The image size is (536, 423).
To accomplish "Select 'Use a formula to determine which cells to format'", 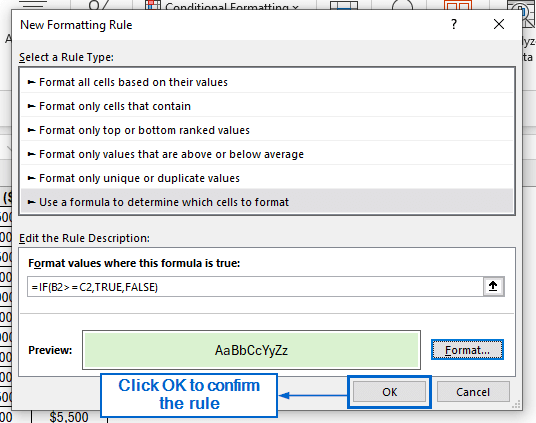I will (x=267, y=202).
